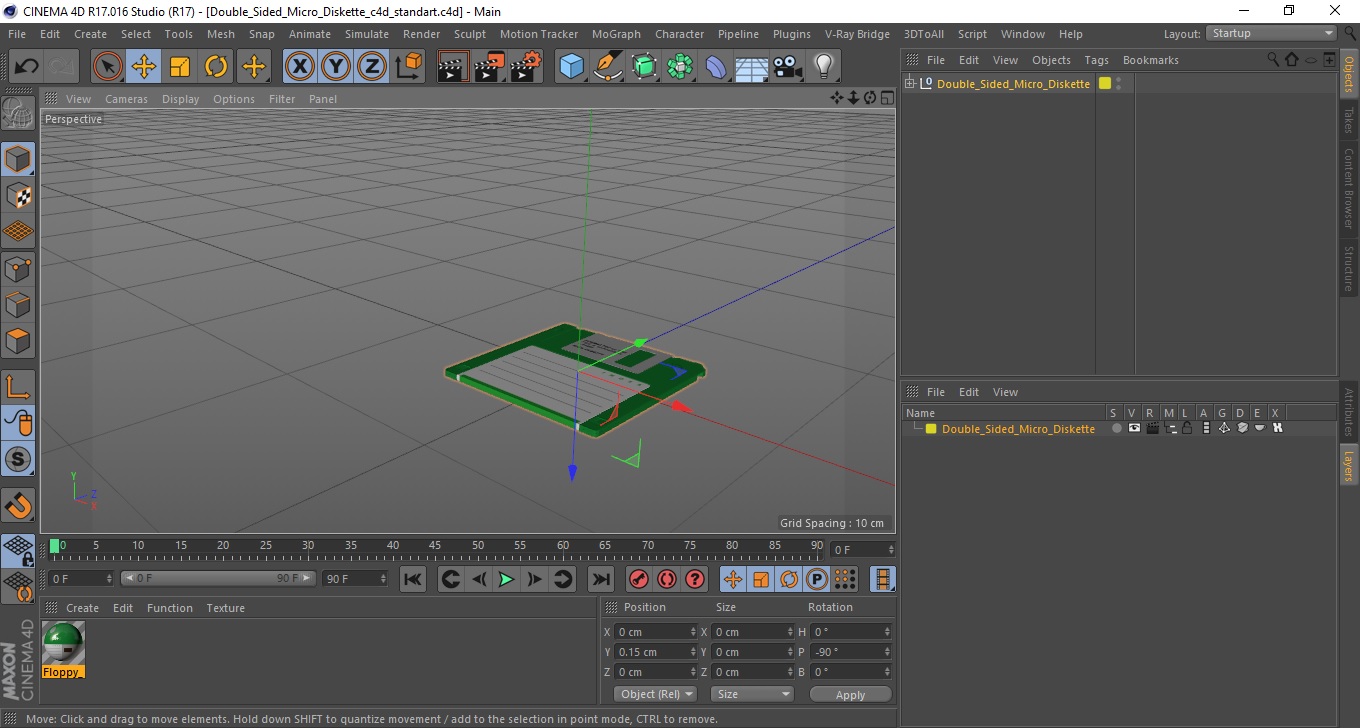Add a Cube primitive object

click(571, 67)
